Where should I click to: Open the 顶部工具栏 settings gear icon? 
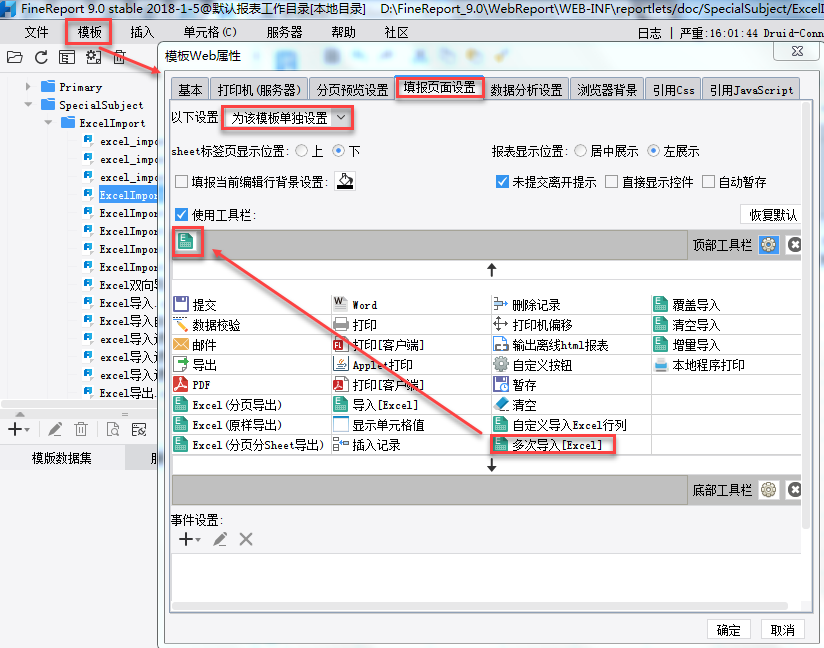pos(768,244)
